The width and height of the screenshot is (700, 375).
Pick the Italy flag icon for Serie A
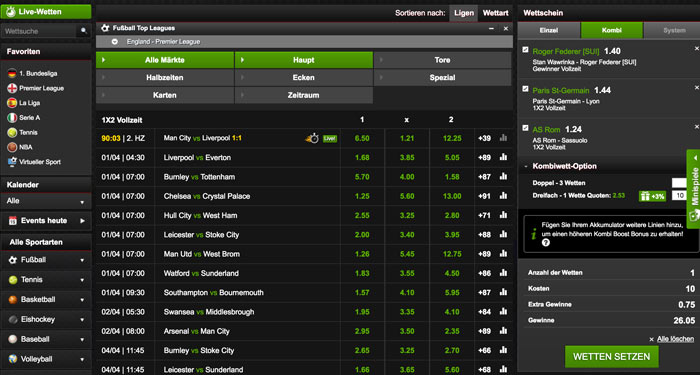pyautogui.click(x=12, y=118)
